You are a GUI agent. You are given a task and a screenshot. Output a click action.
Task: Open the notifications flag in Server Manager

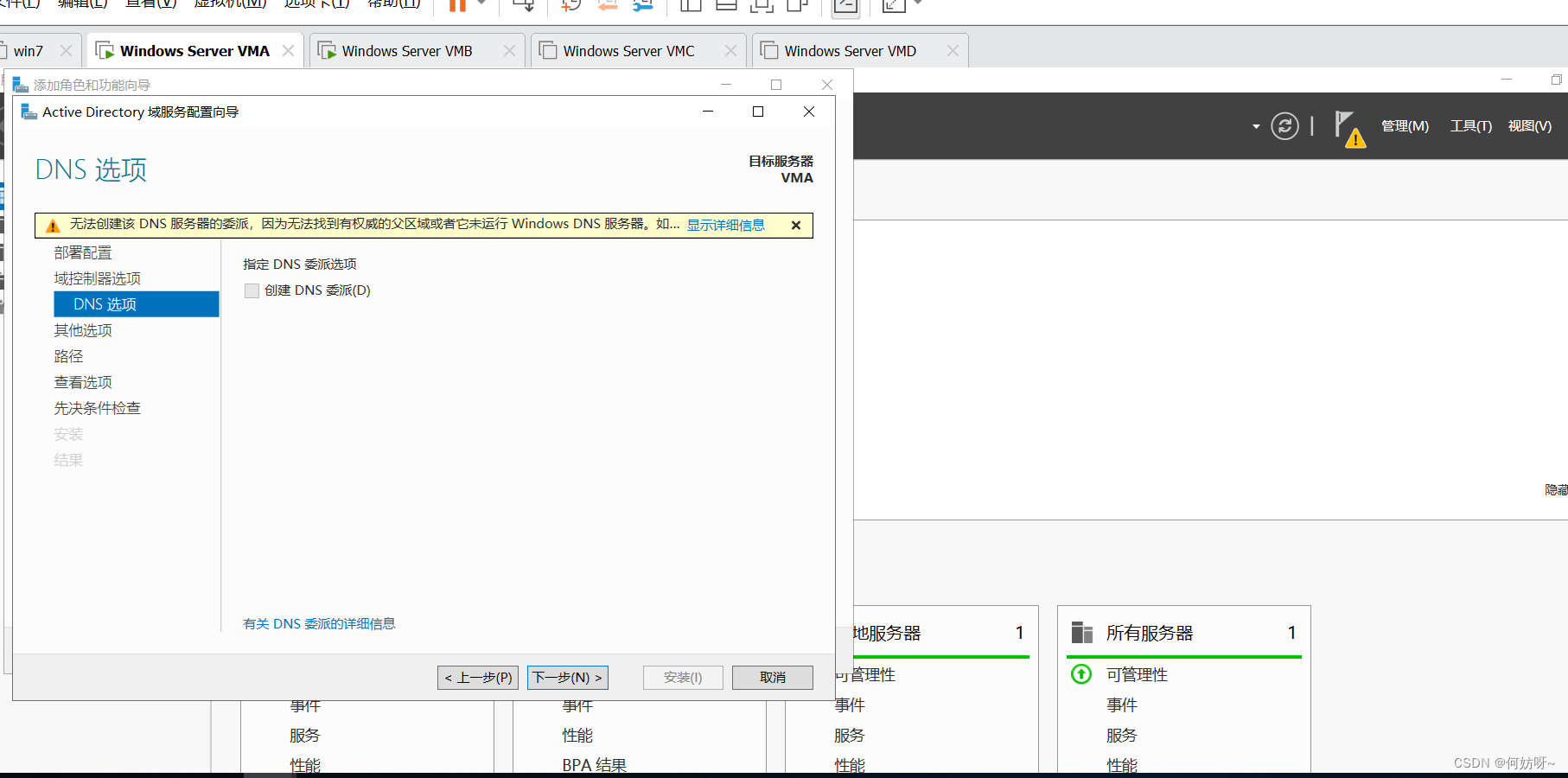pyautogui.click(x=1349, y=128)
